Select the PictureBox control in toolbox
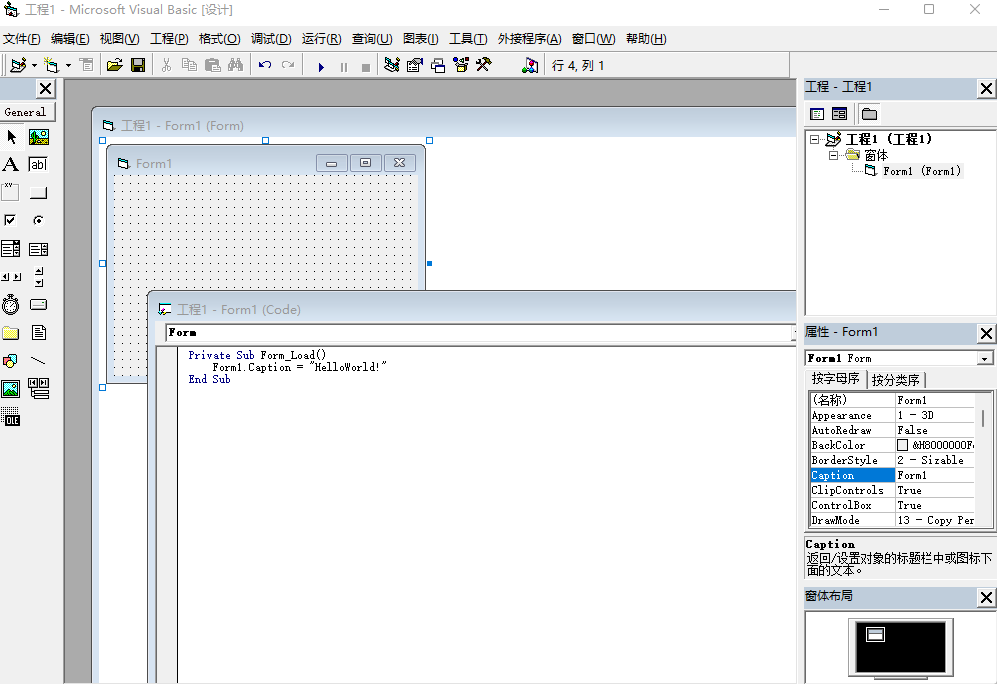The width and height of the screenshot is (997, 684). coord(38,137)
